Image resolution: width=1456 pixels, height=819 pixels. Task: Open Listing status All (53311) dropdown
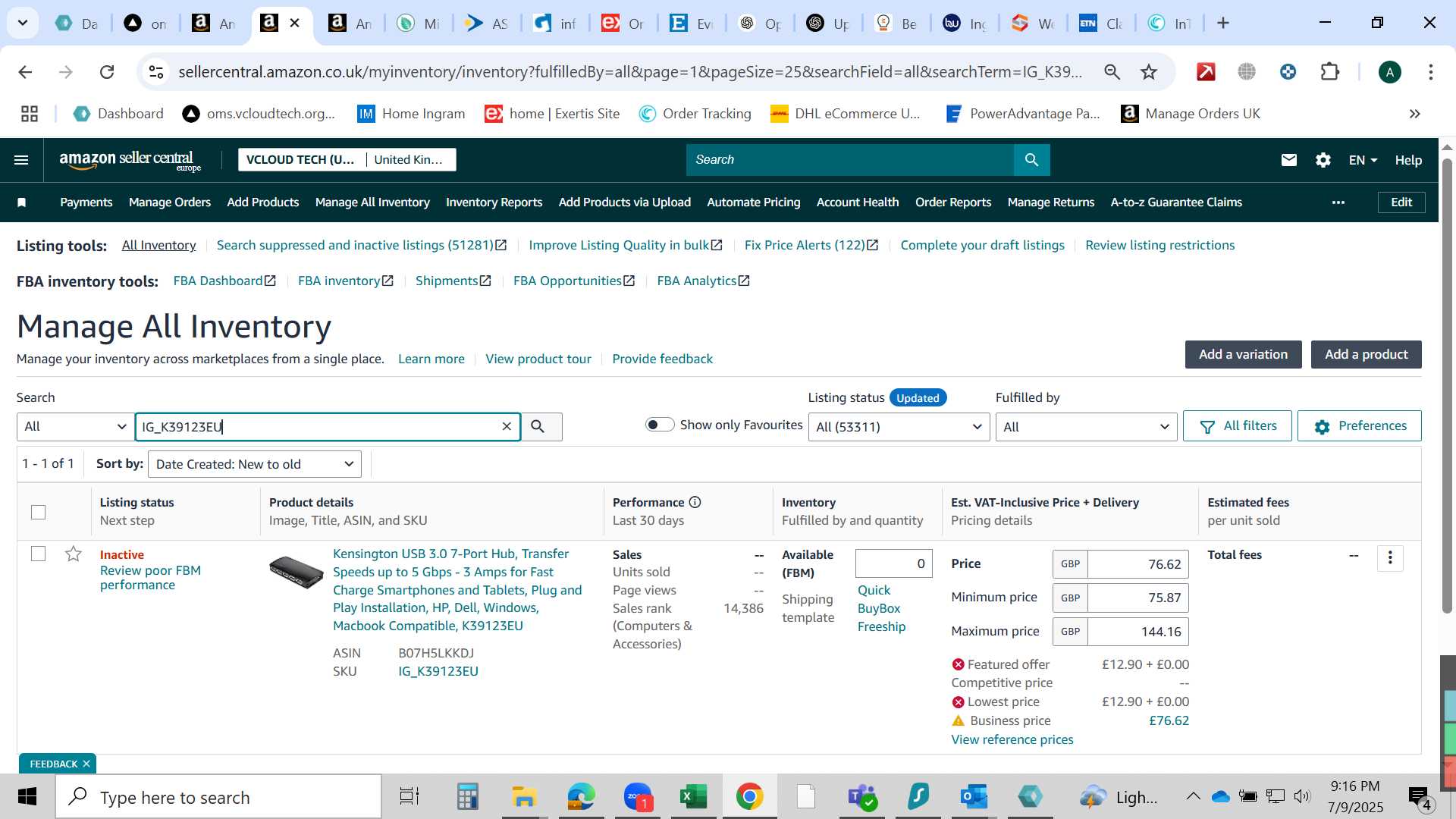pyautogui.click(x=899, y=427)
